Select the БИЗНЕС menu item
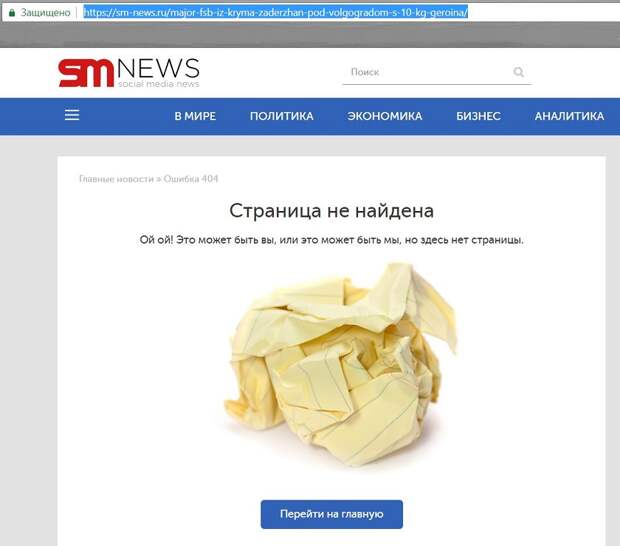This screenshot has width=620, height=546. 478,116
